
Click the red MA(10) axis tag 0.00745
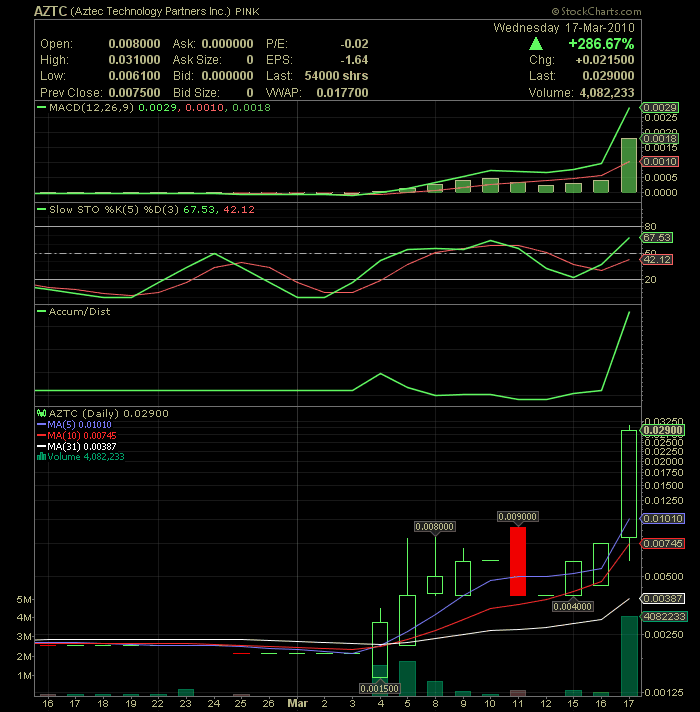click(x=663, y=544)
